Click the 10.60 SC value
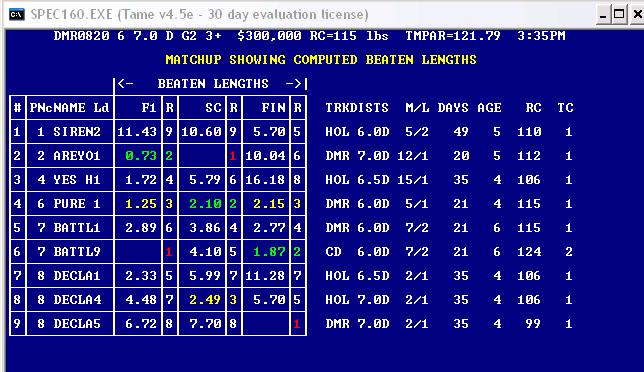 201,132
